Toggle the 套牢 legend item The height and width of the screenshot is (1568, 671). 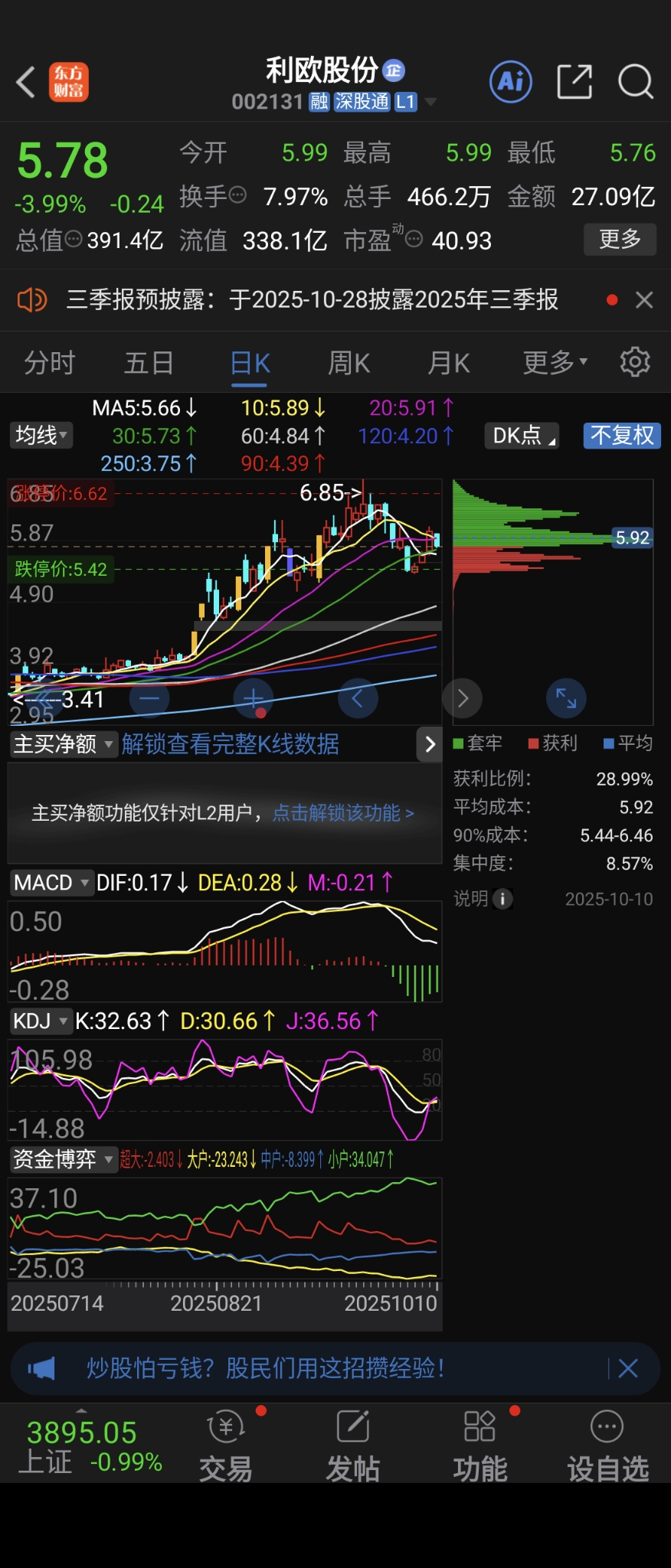pyautogui.click(x=477, y=743)
